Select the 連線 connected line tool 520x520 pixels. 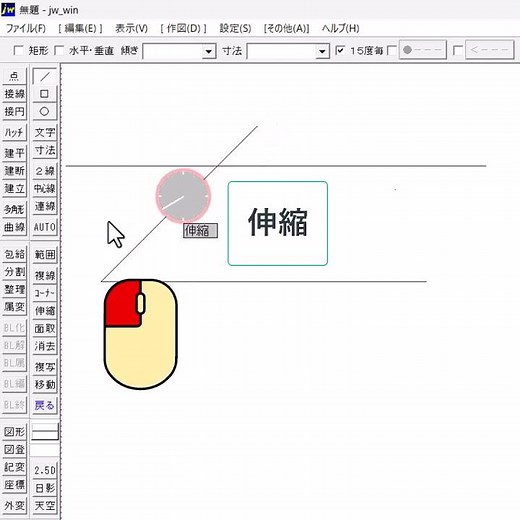click(x=45, y=206)
